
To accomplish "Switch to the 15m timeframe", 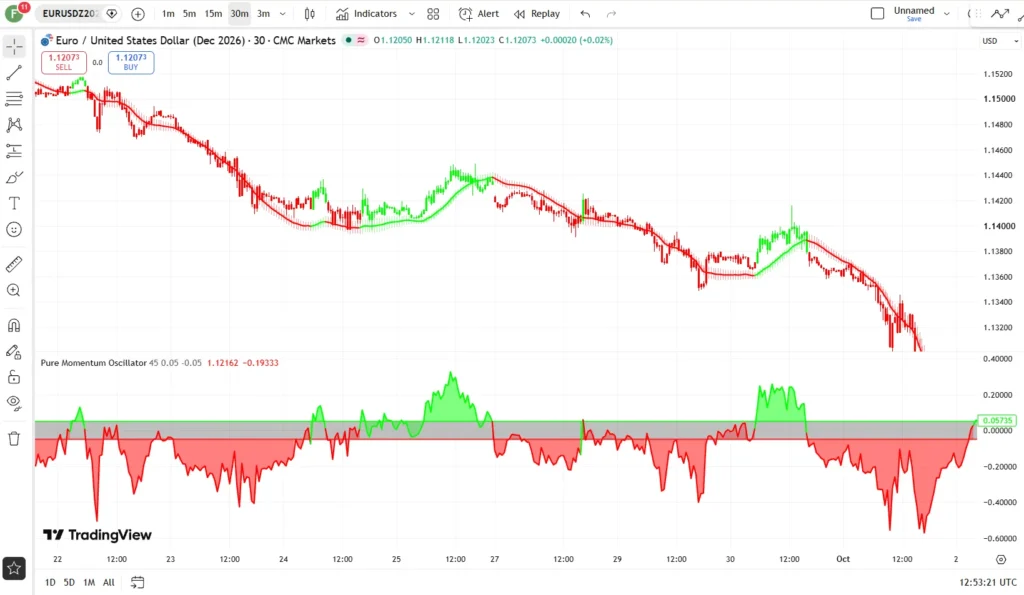I will [213, 13].
